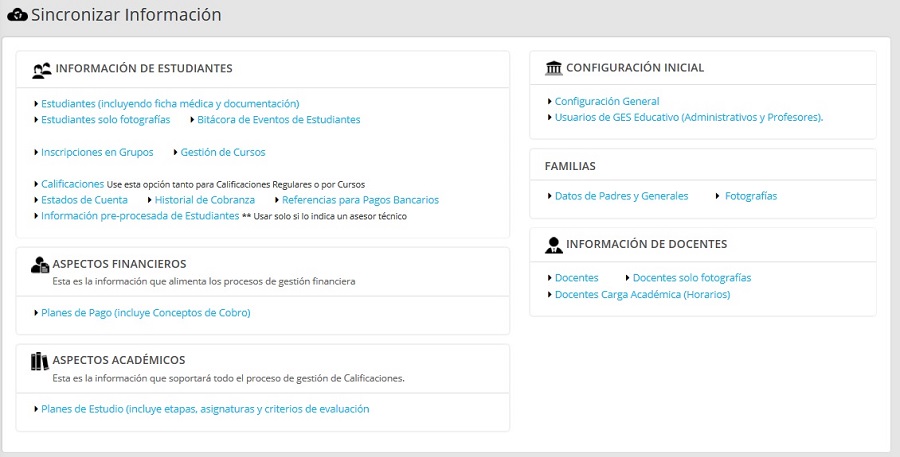Open Estados de Cuenta link
The height and width of the screenshot is (457, 900).
coord(84,200)
